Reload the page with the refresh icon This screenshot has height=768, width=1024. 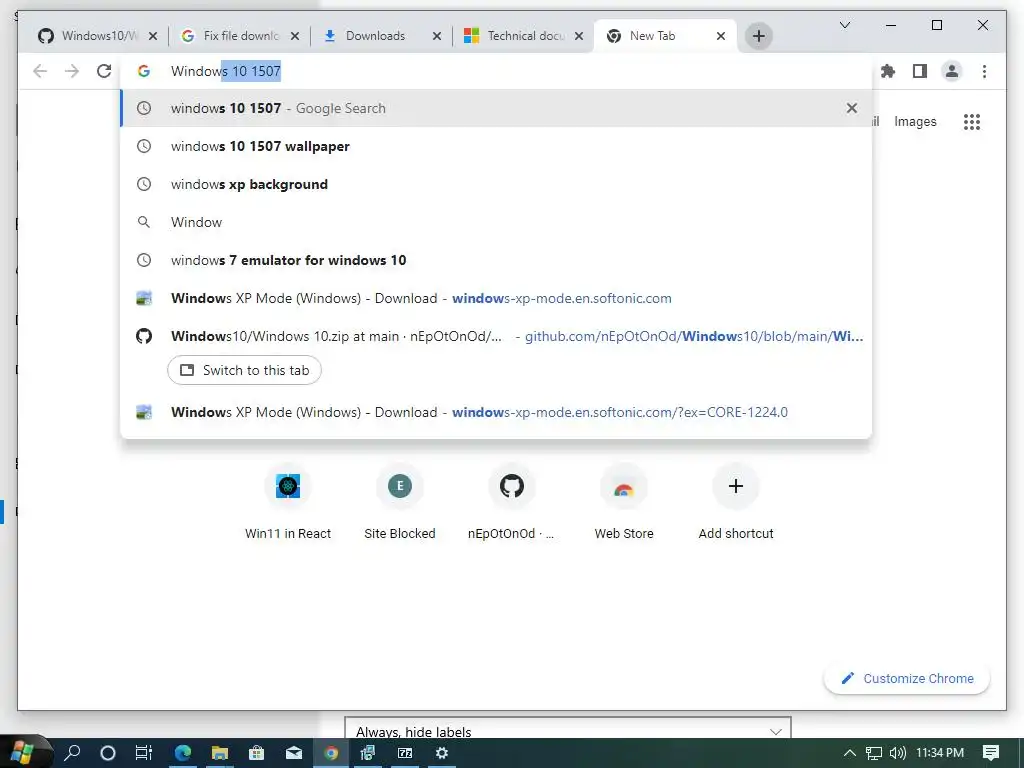click(104, 71)
